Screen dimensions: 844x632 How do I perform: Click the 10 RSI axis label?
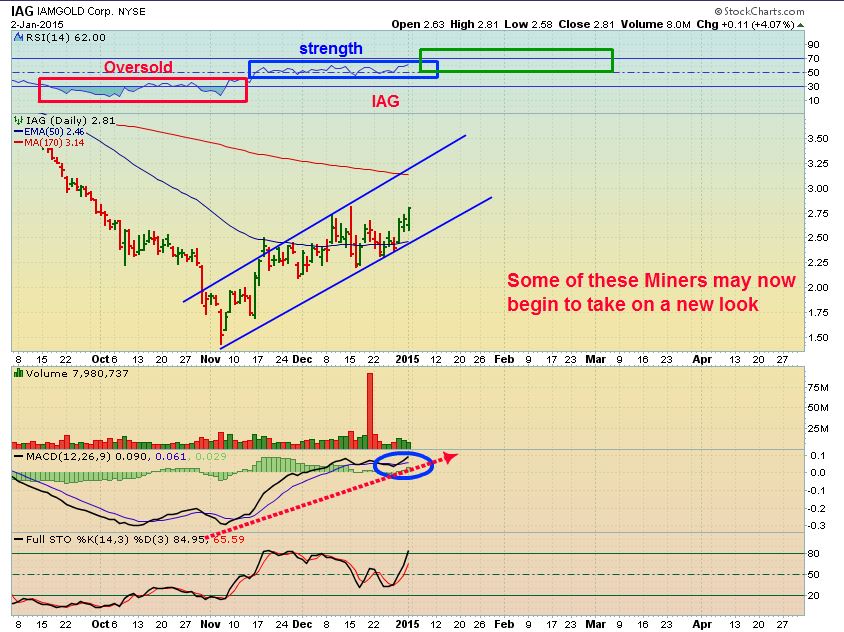click(x=813, y=101)
